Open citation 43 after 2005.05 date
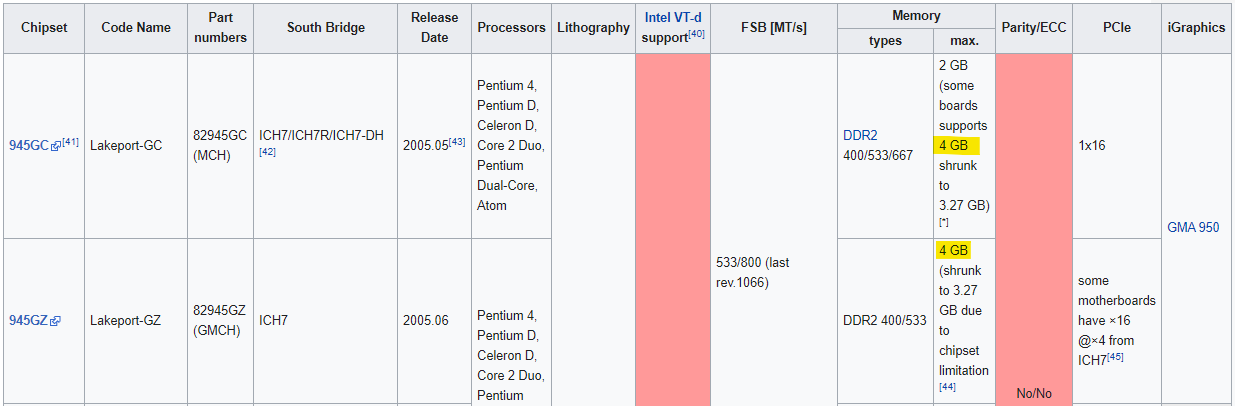 tap(457, 142)
